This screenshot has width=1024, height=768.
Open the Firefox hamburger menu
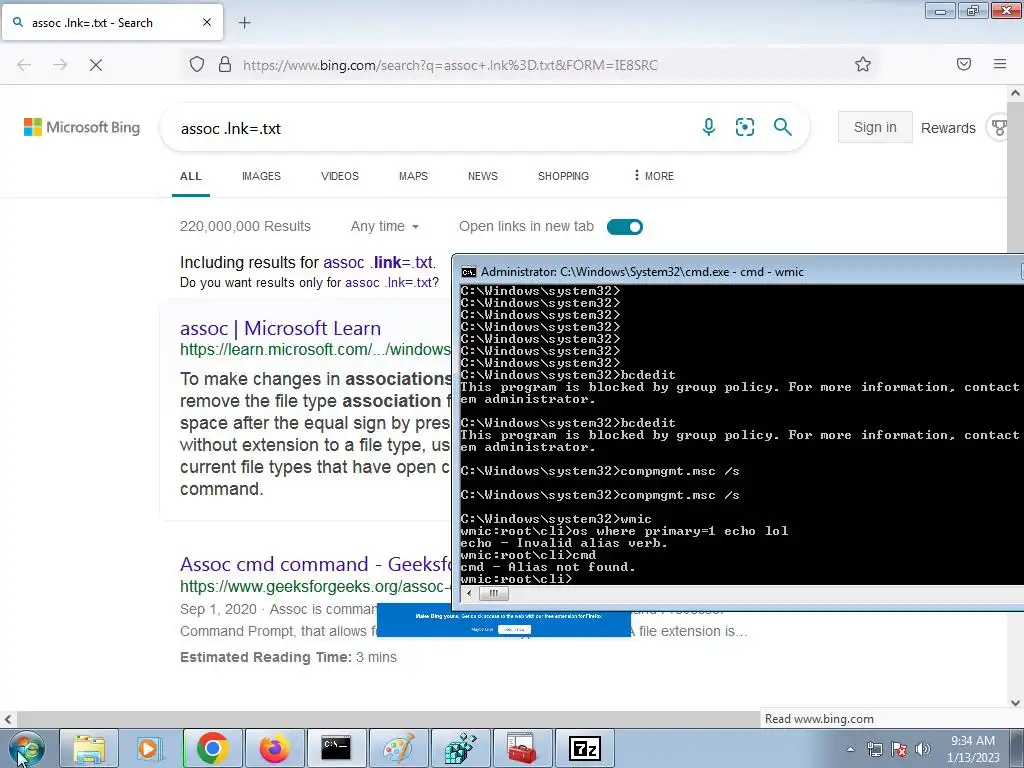click(x=1000, y=64)
